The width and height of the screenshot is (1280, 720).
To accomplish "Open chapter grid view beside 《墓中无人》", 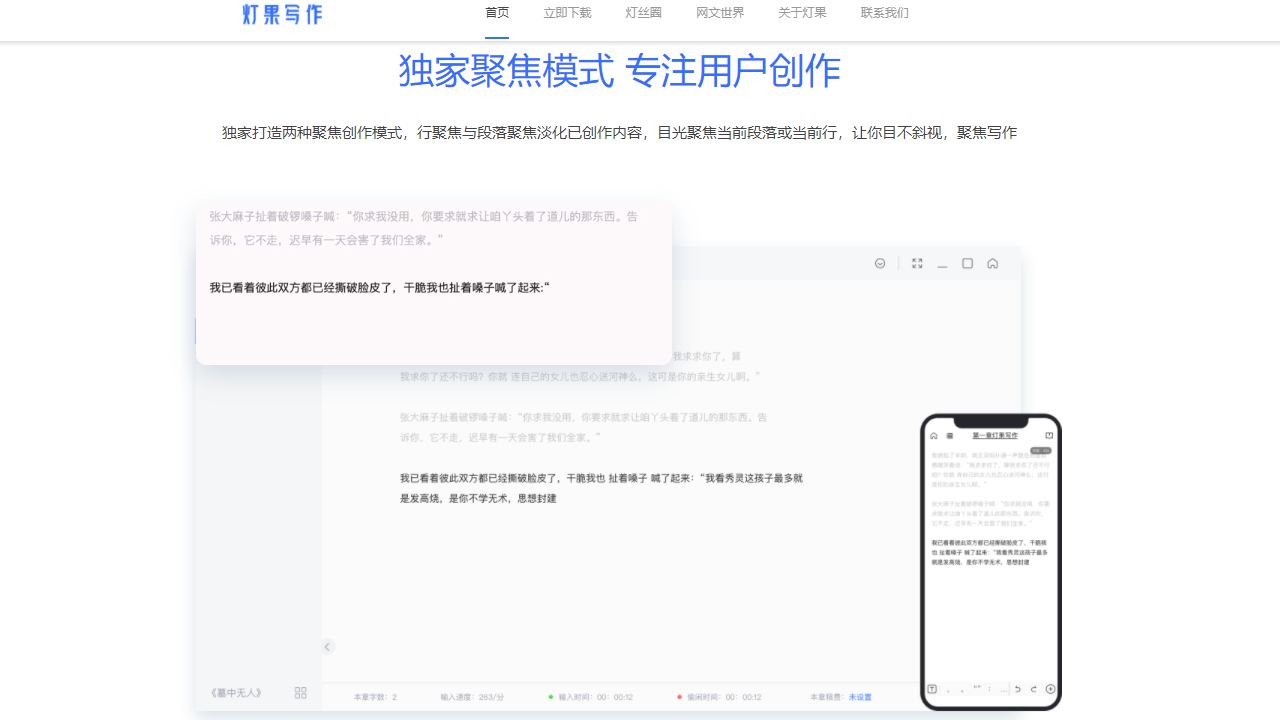I will pyautogui.click(x=300, y=692).
